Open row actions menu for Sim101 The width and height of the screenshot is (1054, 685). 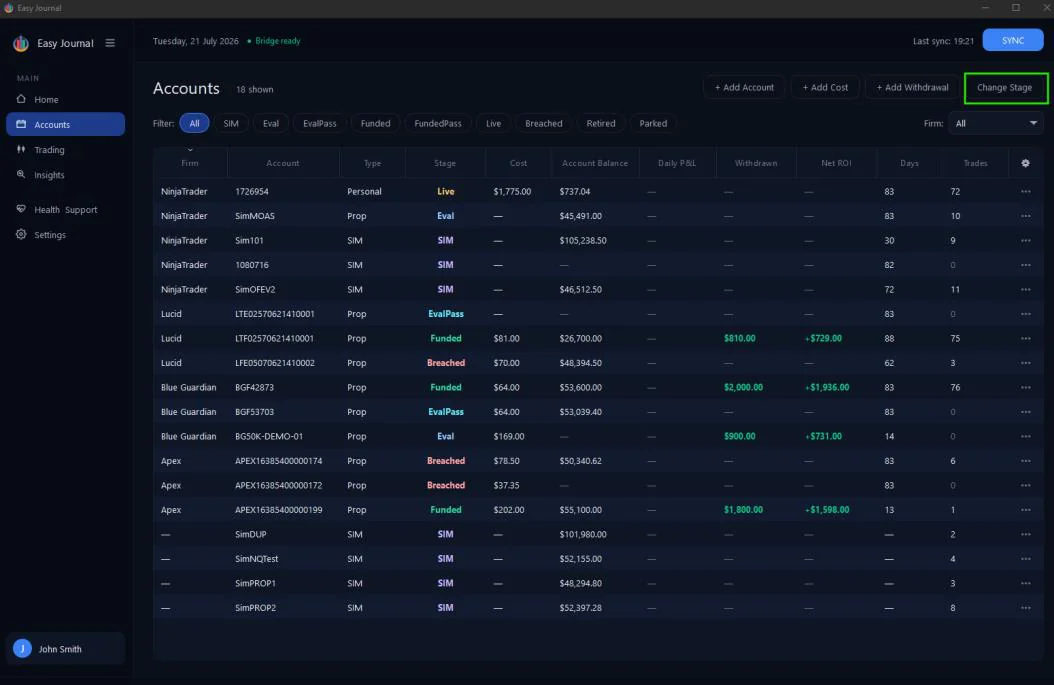tap(1025, 241)
